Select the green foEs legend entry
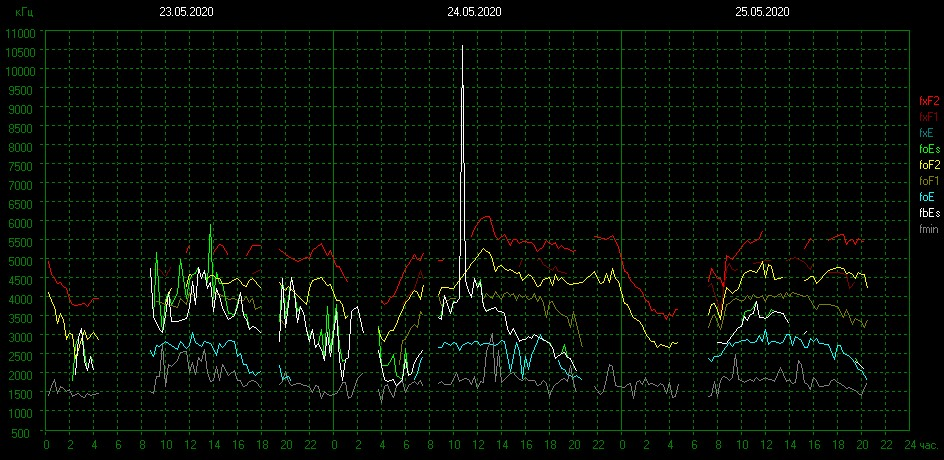 click(x=929, y=149)
